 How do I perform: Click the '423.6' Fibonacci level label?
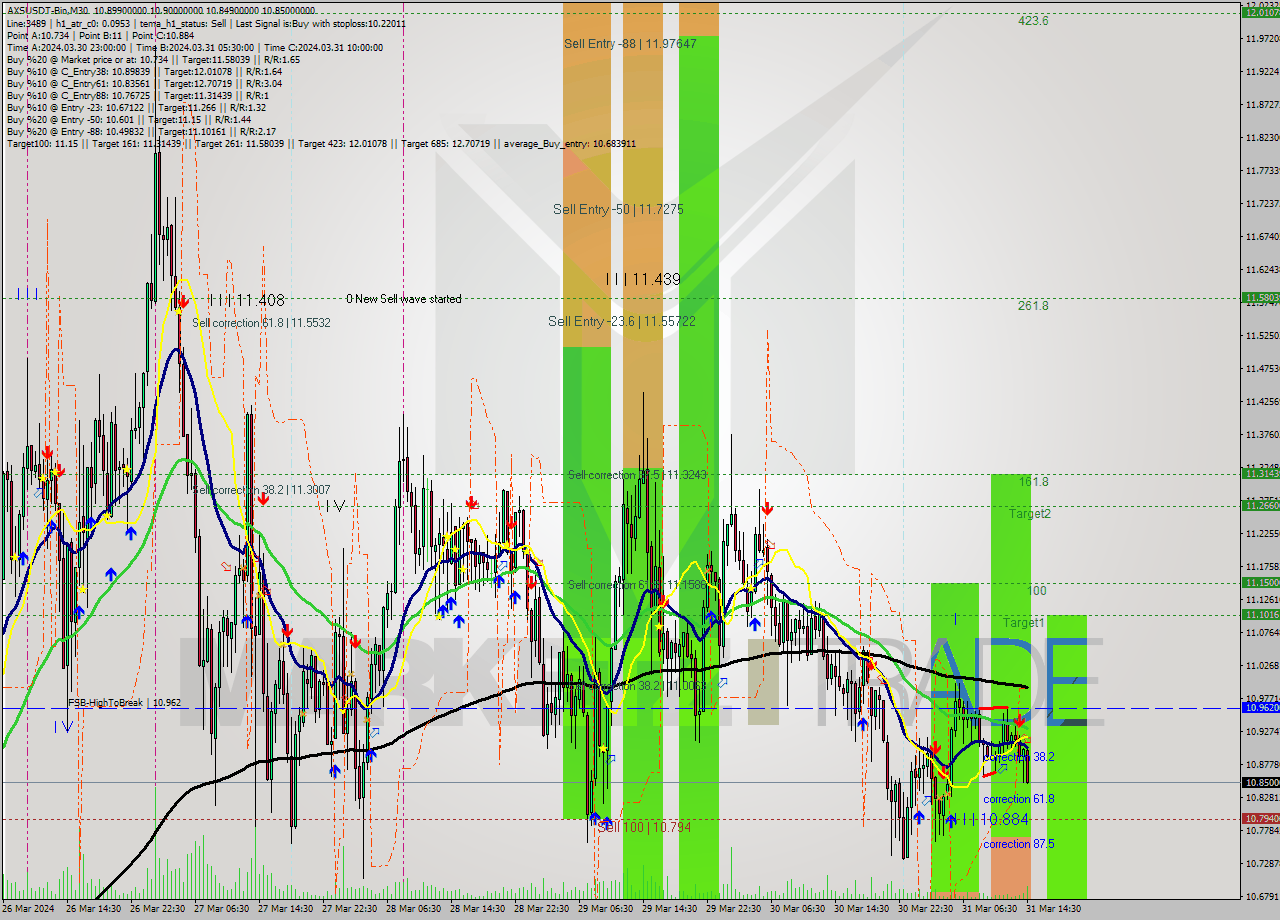[x=1033, y=20]
